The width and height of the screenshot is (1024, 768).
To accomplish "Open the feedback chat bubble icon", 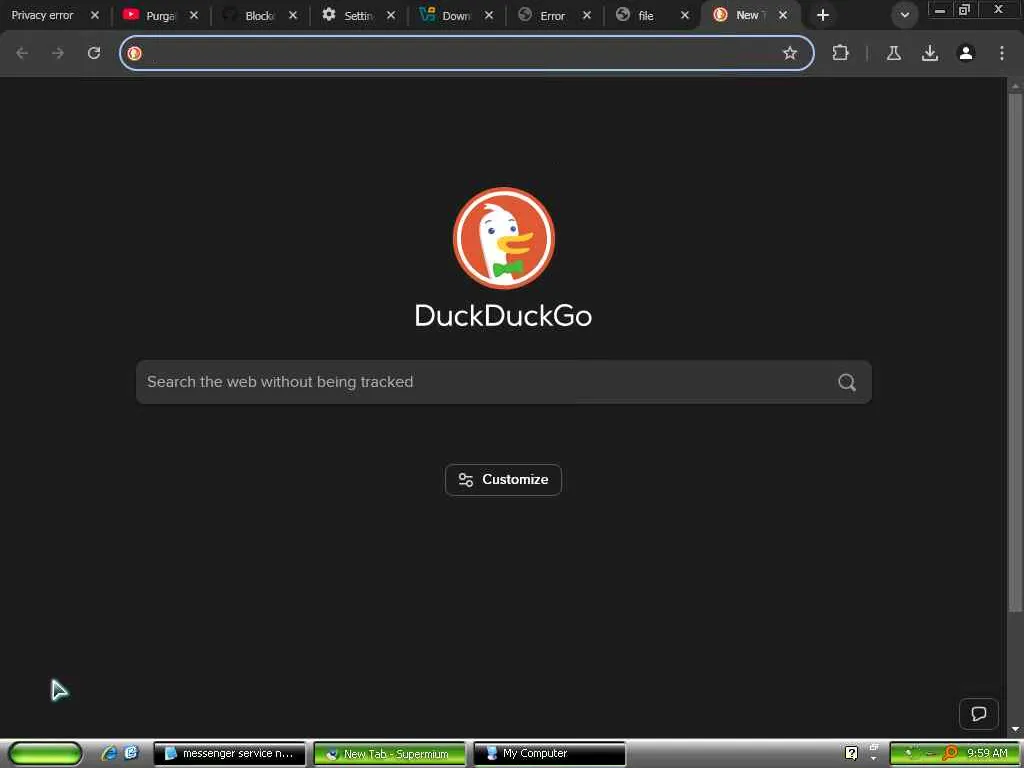I will coord(978,714).
